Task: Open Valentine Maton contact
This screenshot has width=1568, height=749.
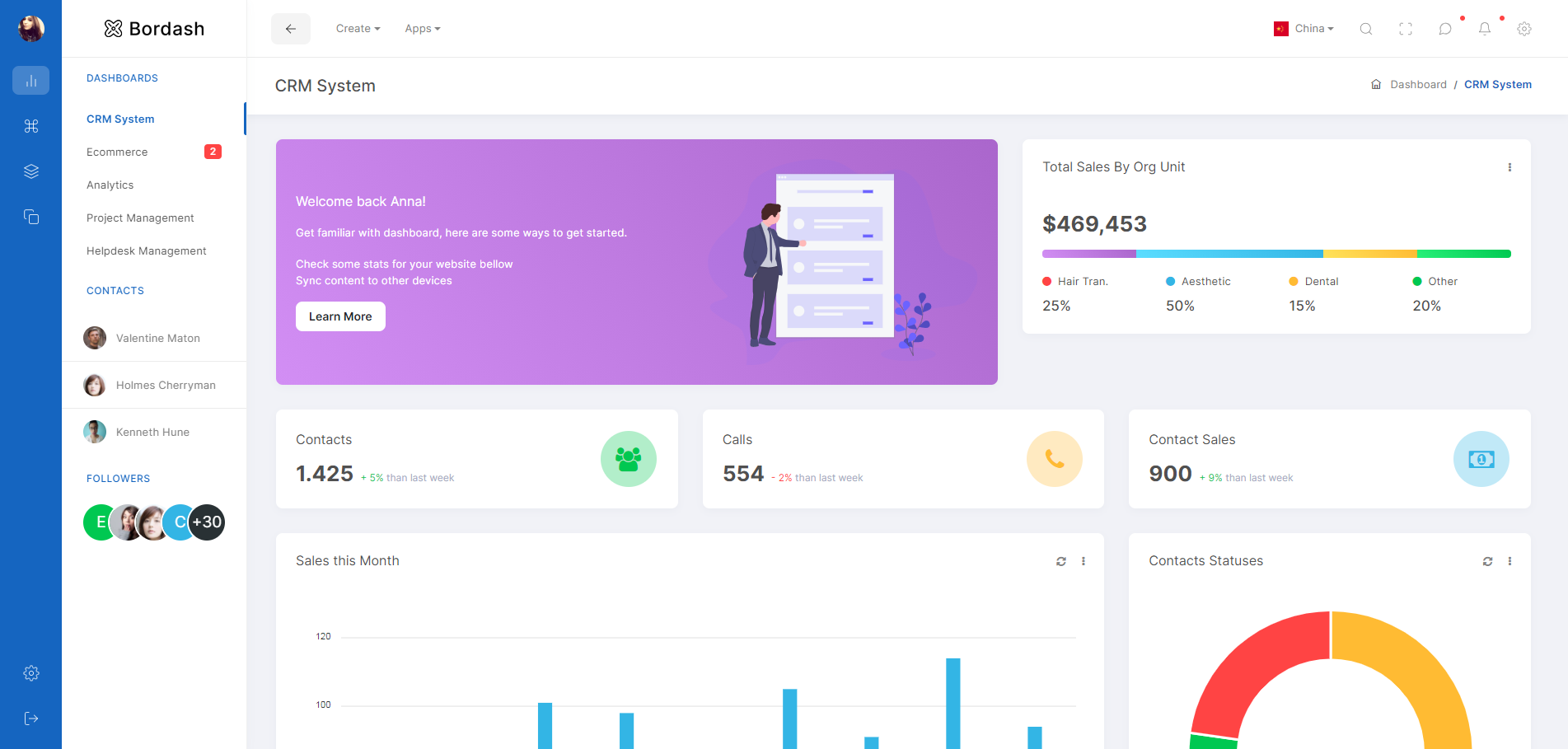Action: point(157,339)
